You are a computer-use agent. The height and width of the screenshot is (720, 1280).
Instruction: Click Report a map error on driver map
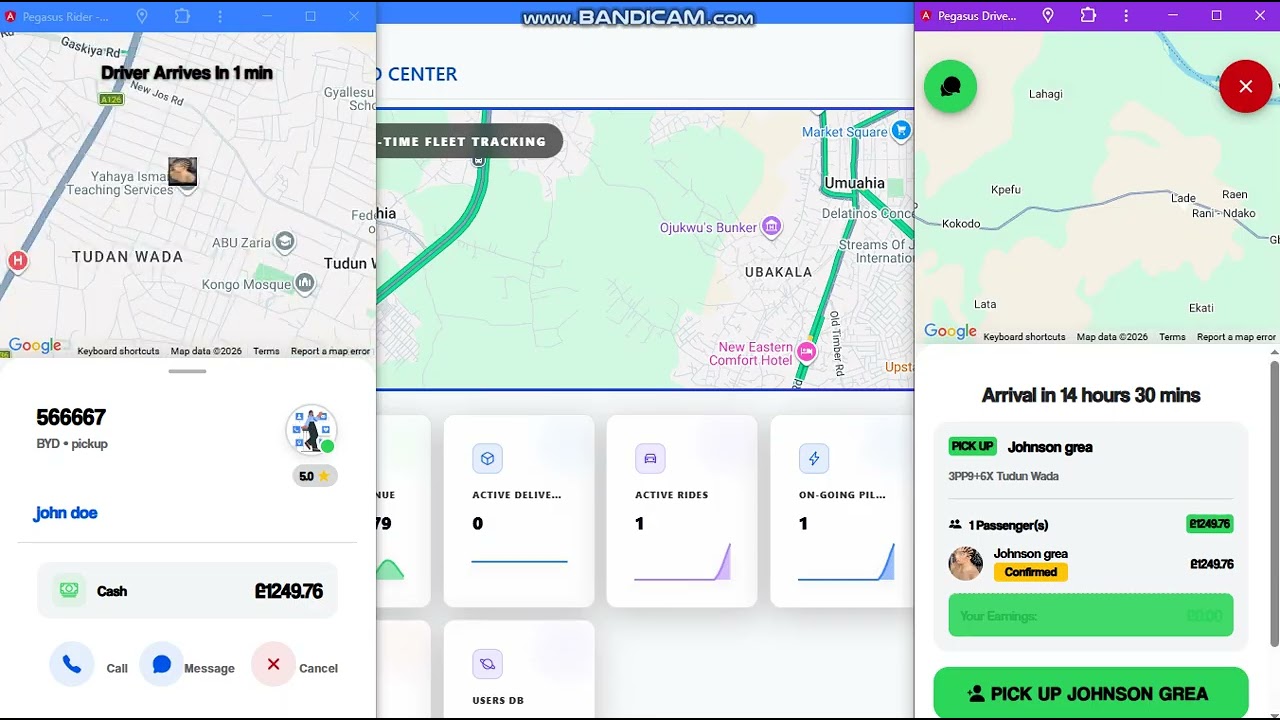[x=1236, y=337]
